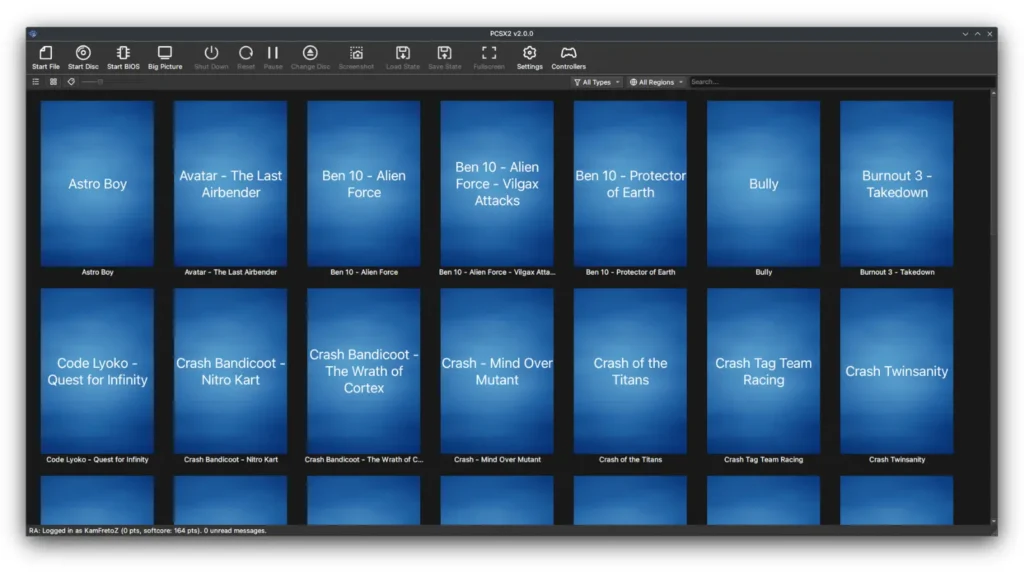Select Ben 10 - Protector of Earth cover
Image resolution: width=1024 pixels, height=576 pixels.
click(630, 184)
